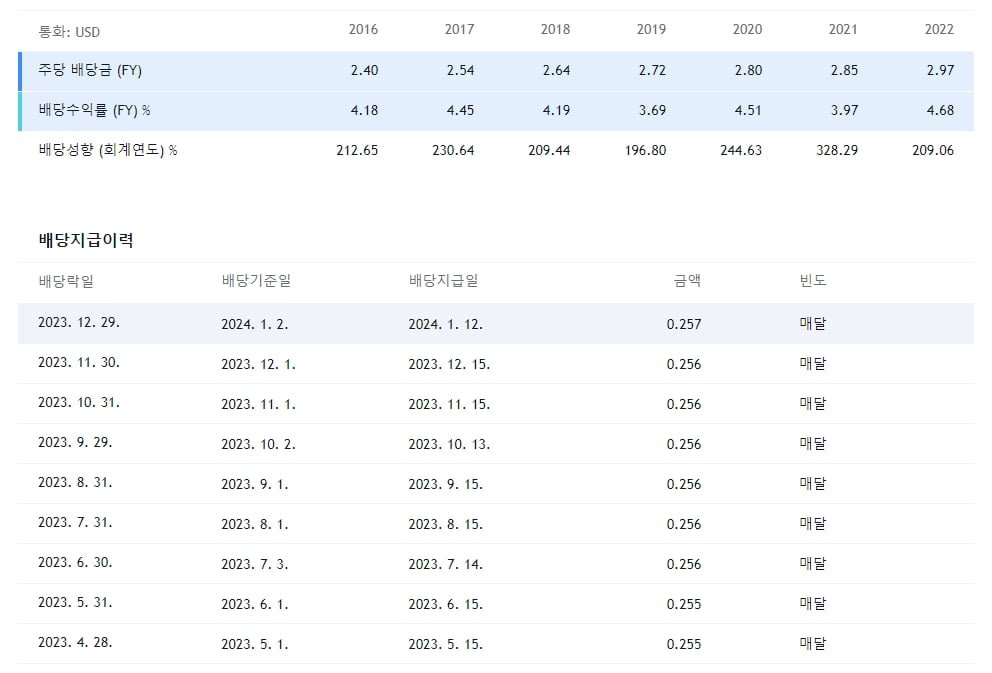Screen dimensions: 992x673
Task: Select ex-dividend date 2023. 5. 31.
Action: (75, 602)
